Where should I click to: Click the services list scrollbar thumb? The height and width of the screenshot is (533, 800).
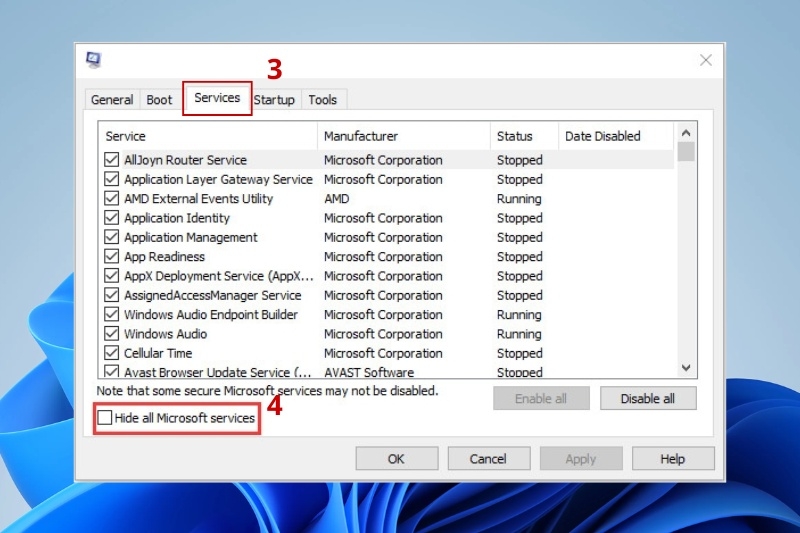click(x=686, y=151)
